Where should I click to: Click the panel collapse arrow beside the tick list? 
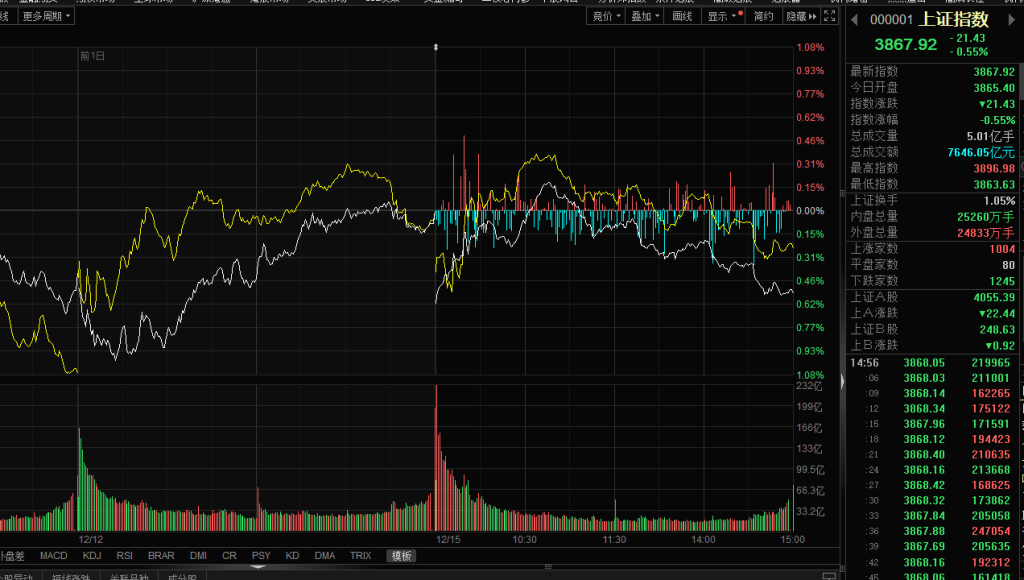842,381
